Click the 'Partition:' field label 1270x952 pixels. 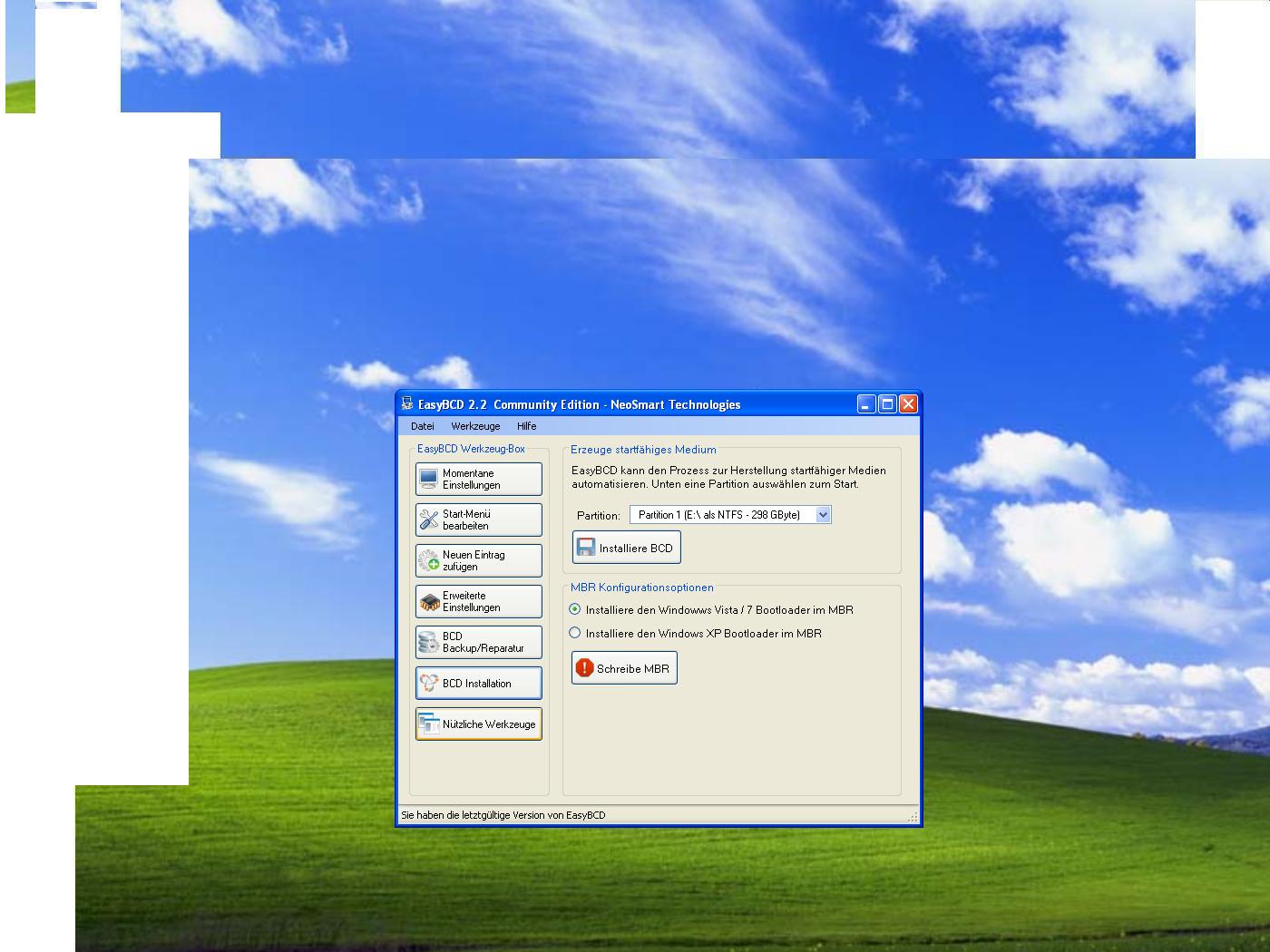click(599, 515)
